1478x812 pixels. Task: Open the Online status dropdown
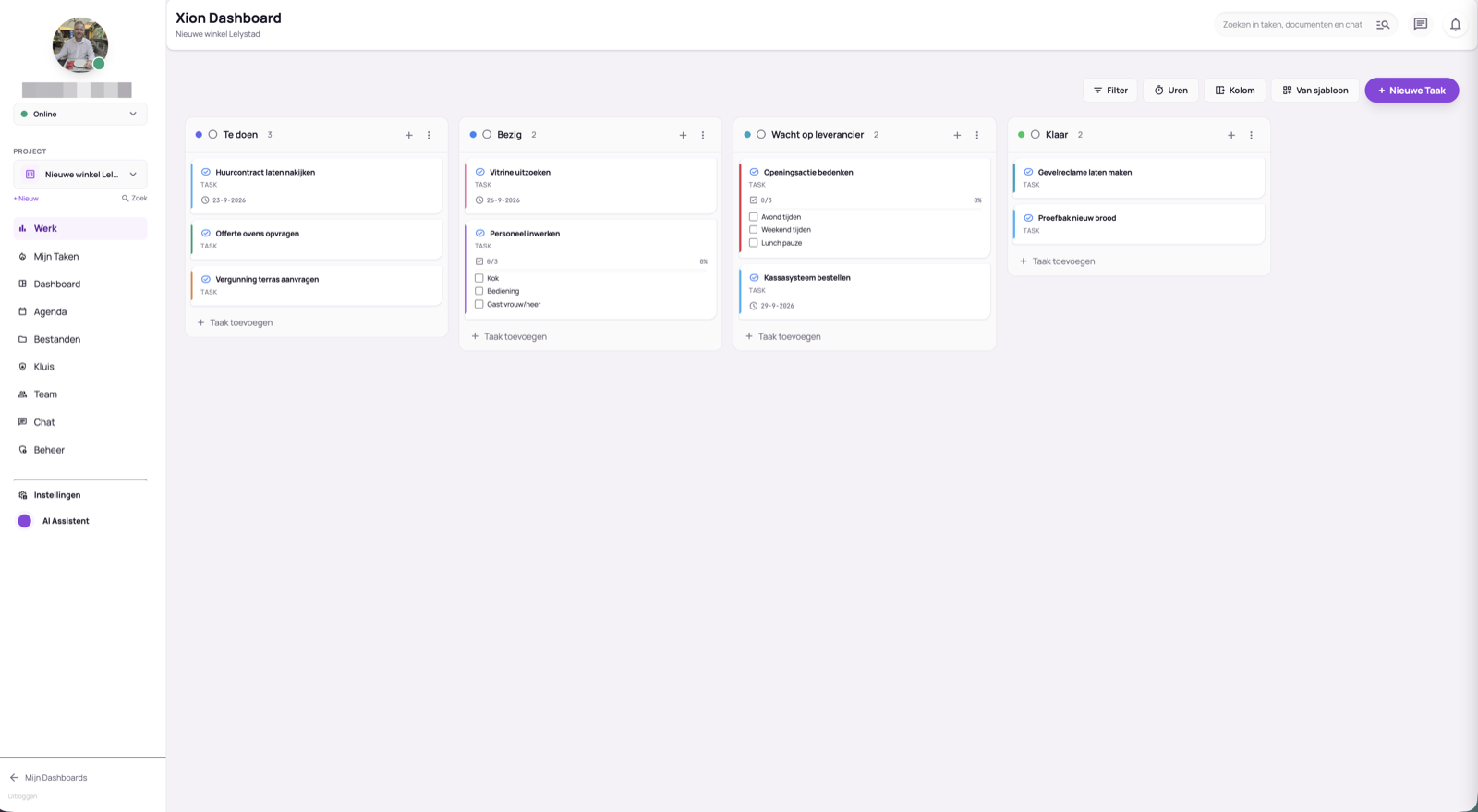pos(80,114)
